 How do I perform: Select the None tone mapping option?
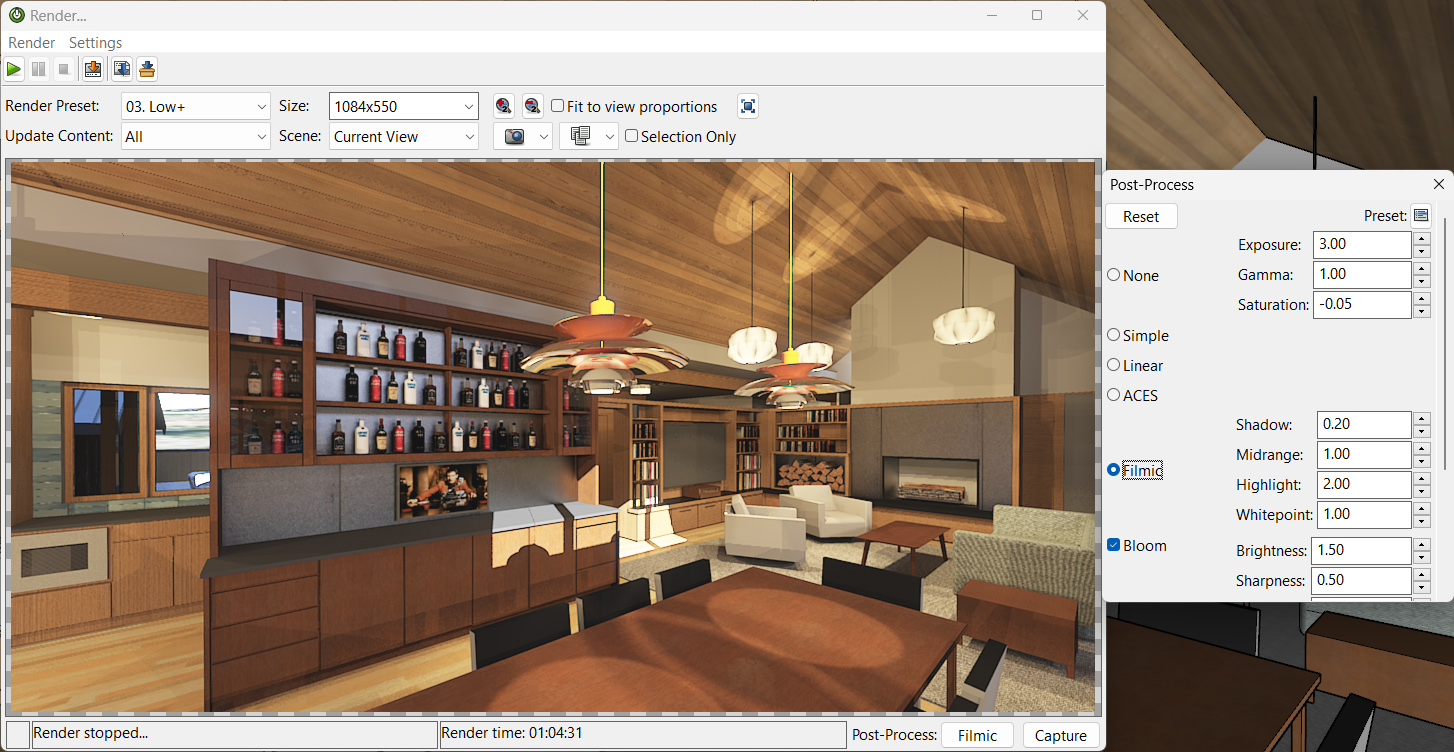[x=1114, y=275]
